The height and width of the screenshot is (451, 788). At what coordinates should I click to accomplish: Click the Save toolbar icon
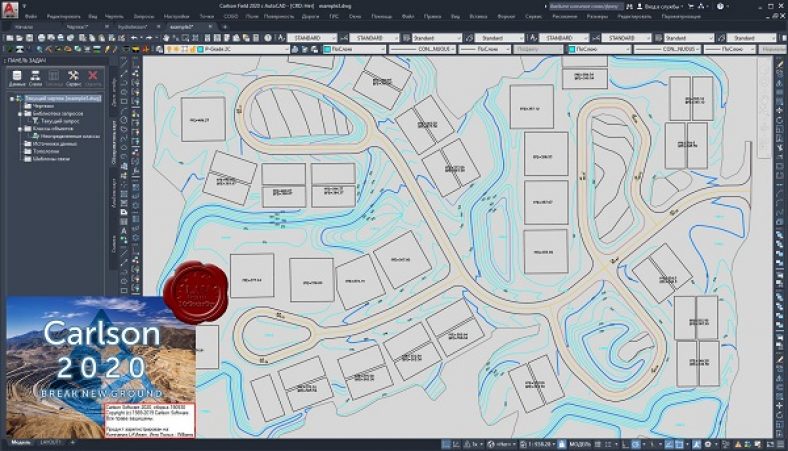[x=29, y=38]
